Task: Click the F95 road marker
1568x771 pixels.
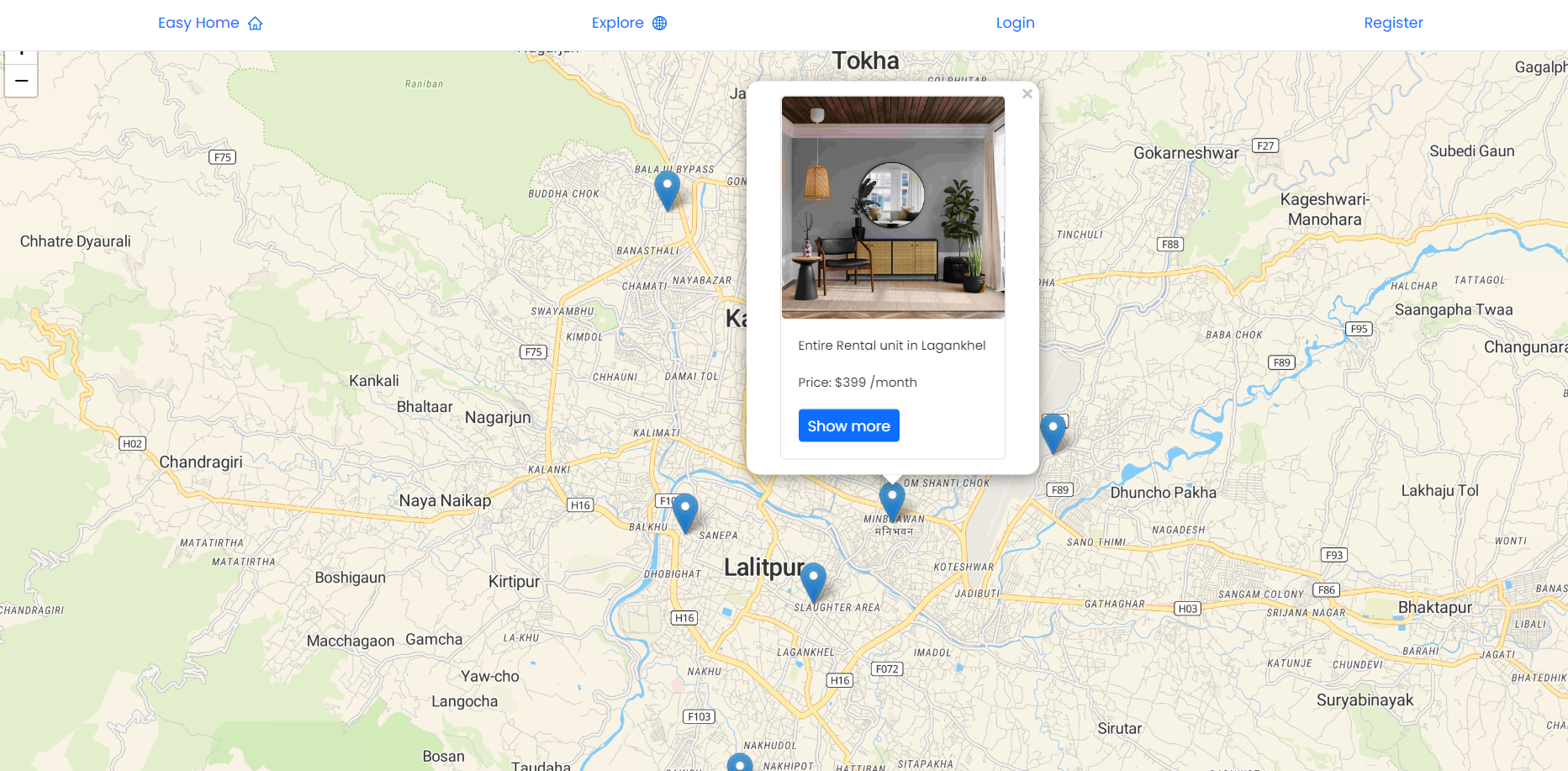Action: pyautogui.click(x=1359, y=329)
